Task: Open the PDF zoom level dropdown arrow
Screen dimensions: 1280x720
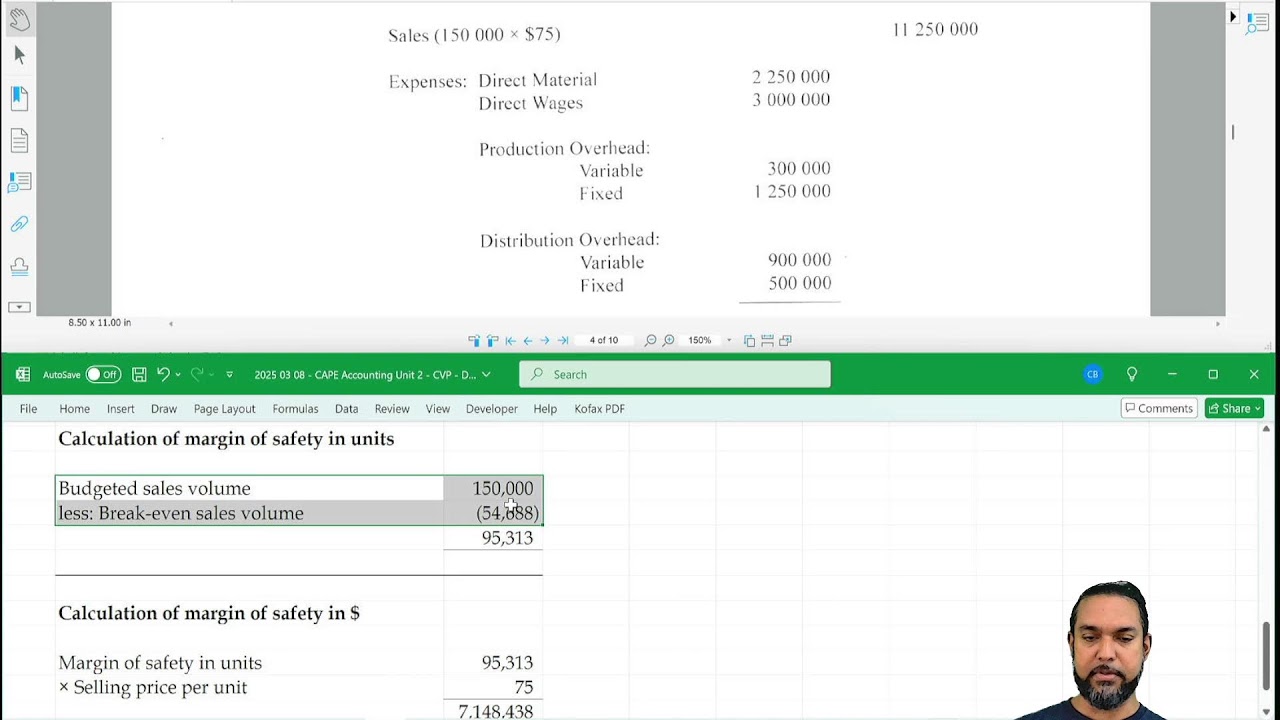Action: (x=729, y=341)
